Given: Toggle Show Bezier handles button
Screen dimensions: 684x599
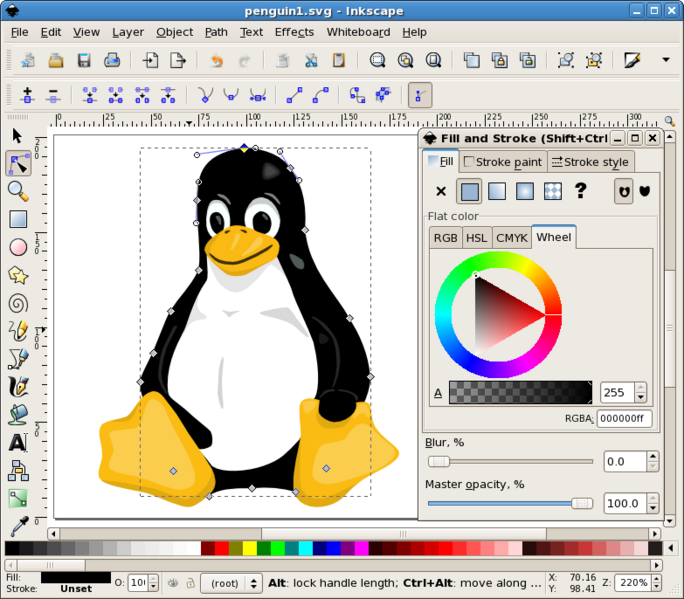Looking at the screenshot, I should (x=420, y=95).
